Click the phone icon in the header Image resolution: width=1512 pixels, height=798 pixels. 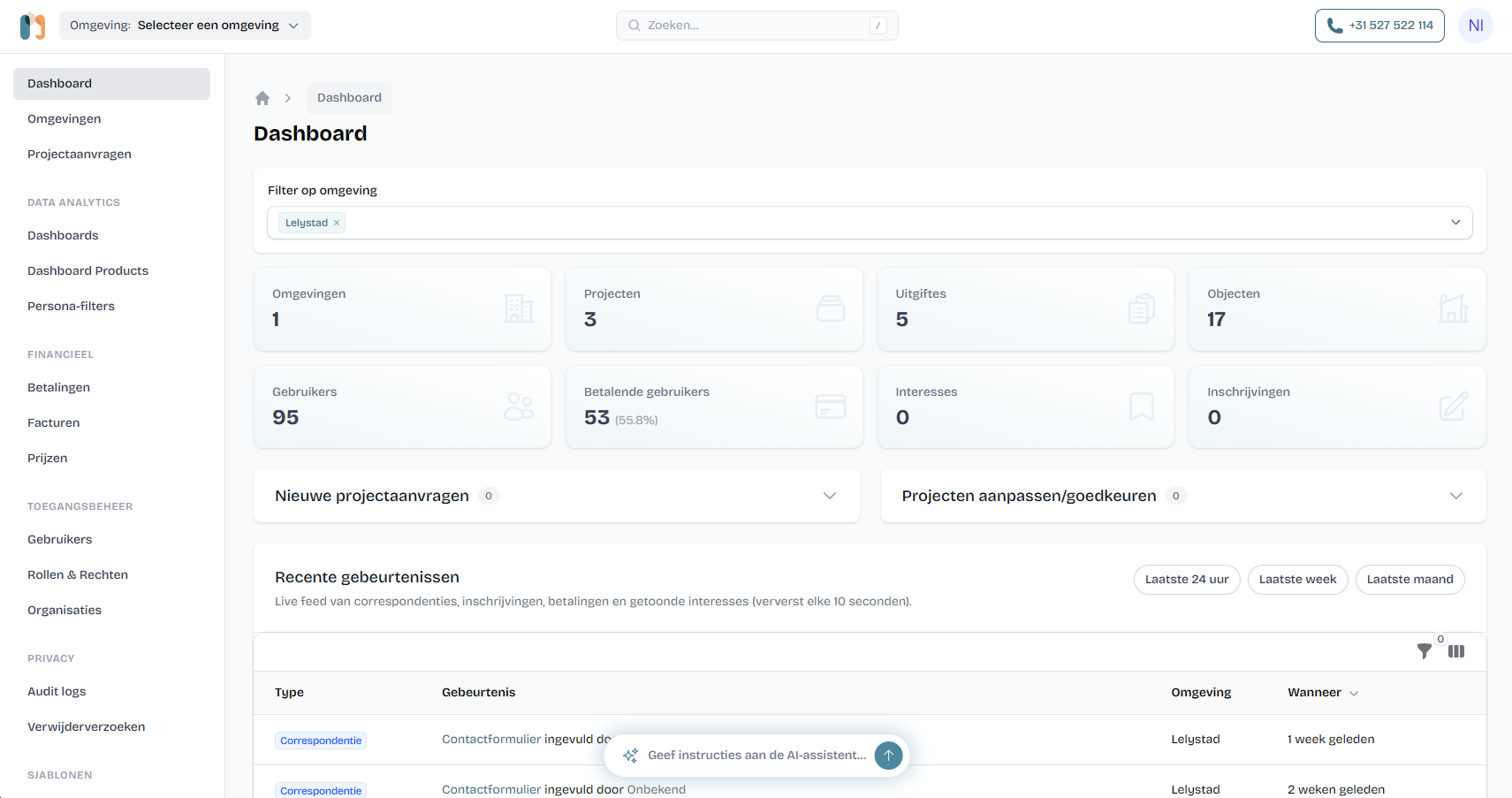pyautogui.click(x=1334, y=26)
